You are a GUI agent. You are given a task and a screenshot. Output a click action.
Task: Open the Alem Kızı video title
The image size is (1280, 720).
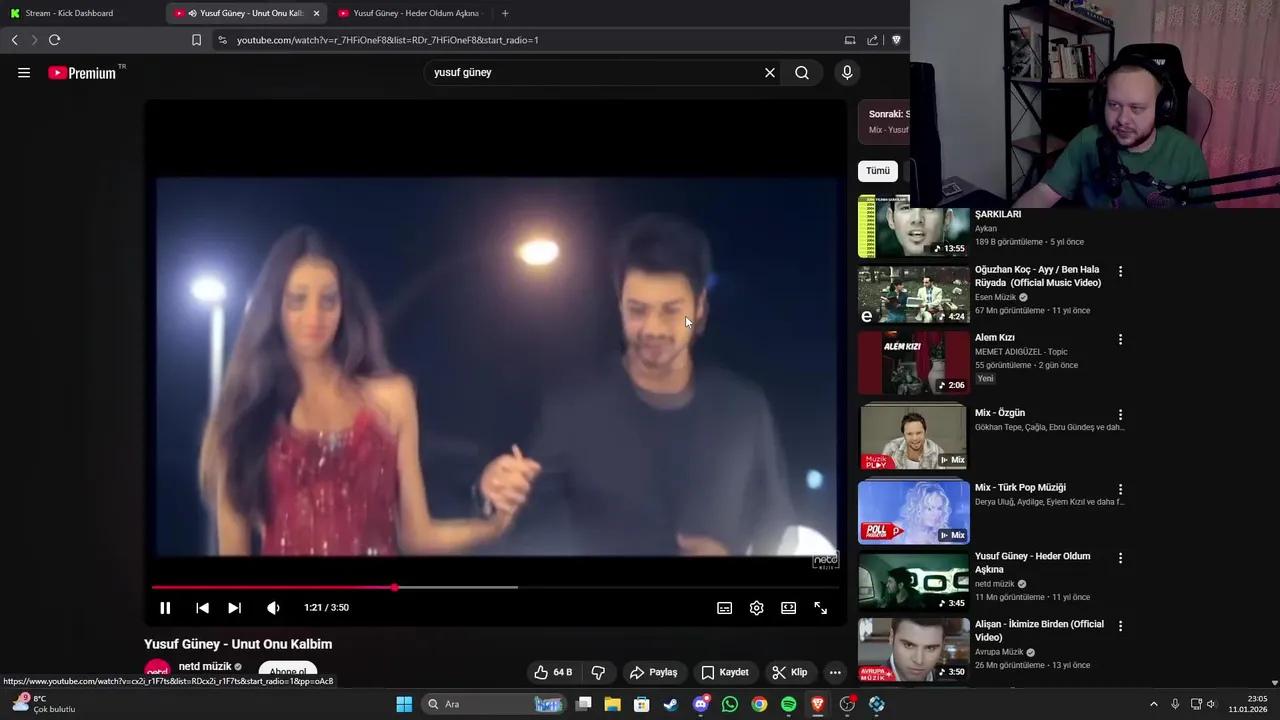pos(995,338)
